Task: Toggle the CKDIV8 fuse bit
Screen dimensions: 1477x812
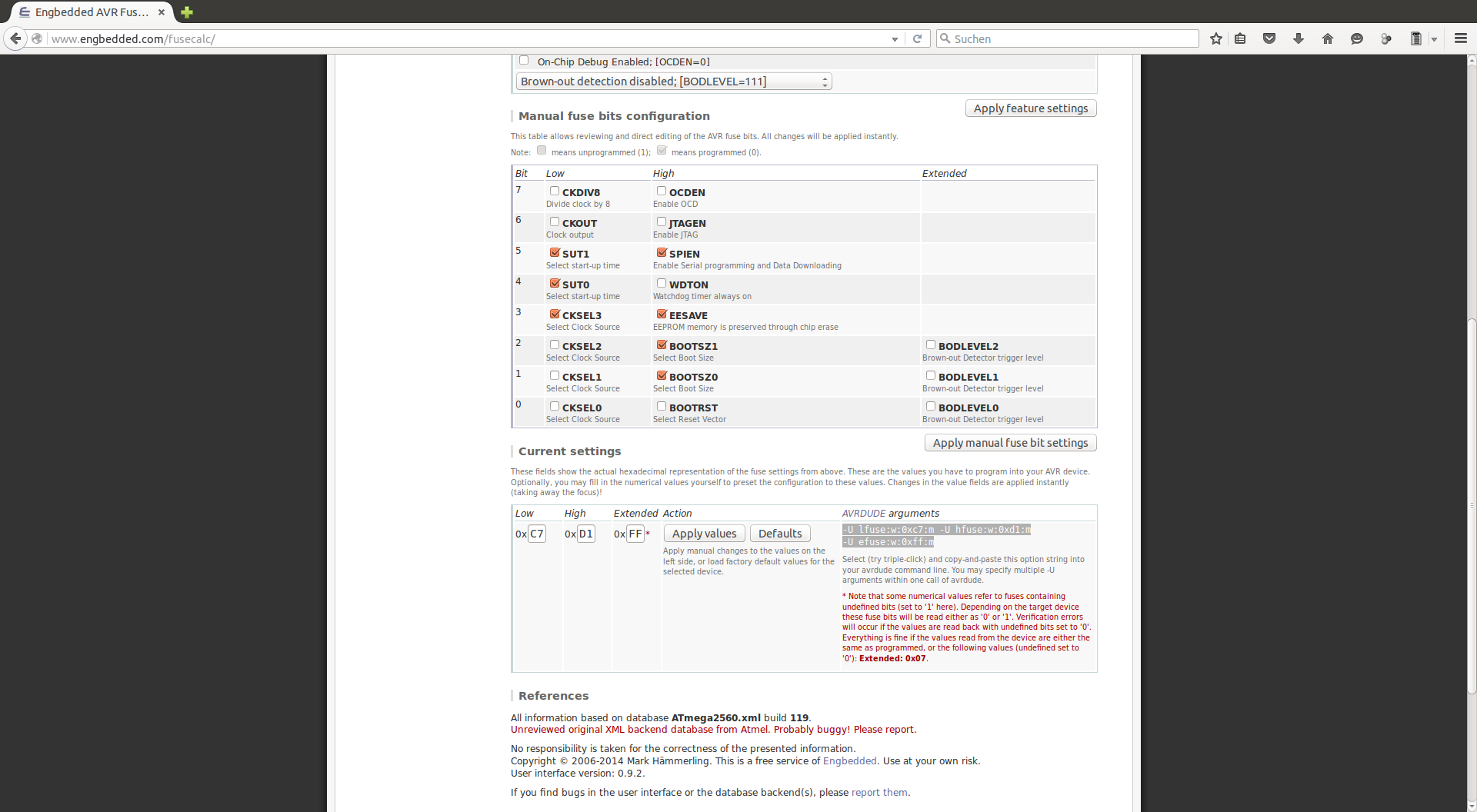Action: [555, 191]
